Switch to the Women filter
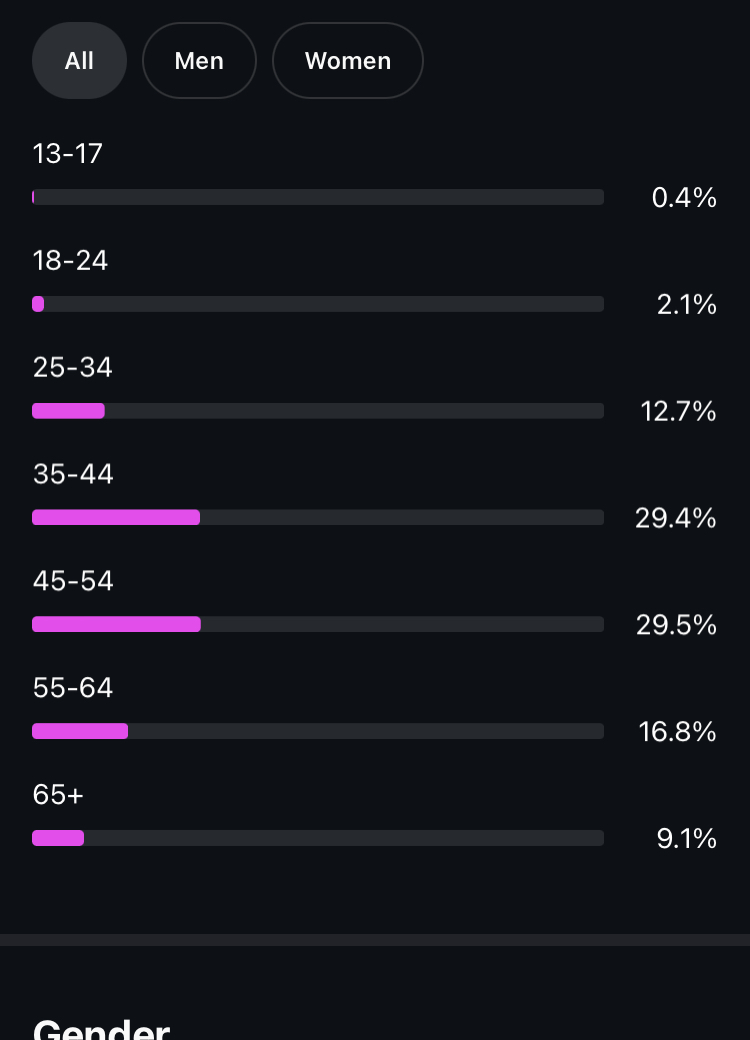 [x=347, y=60]
